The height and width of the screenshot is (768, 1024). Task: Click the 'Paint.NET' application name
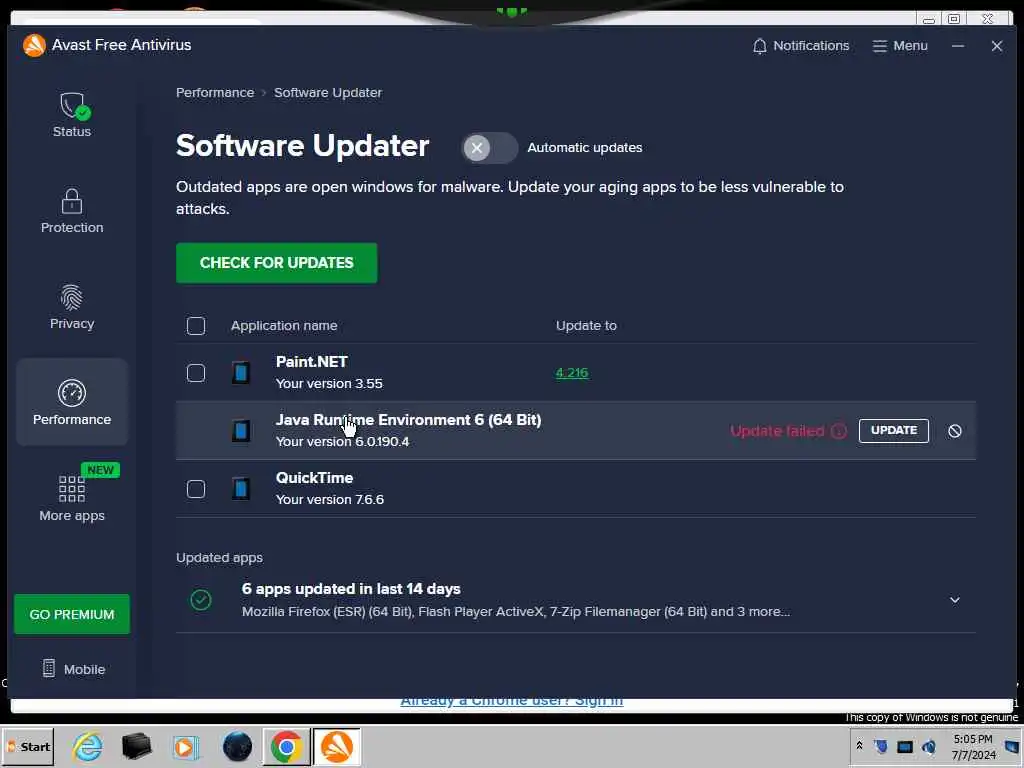point(312,362)
